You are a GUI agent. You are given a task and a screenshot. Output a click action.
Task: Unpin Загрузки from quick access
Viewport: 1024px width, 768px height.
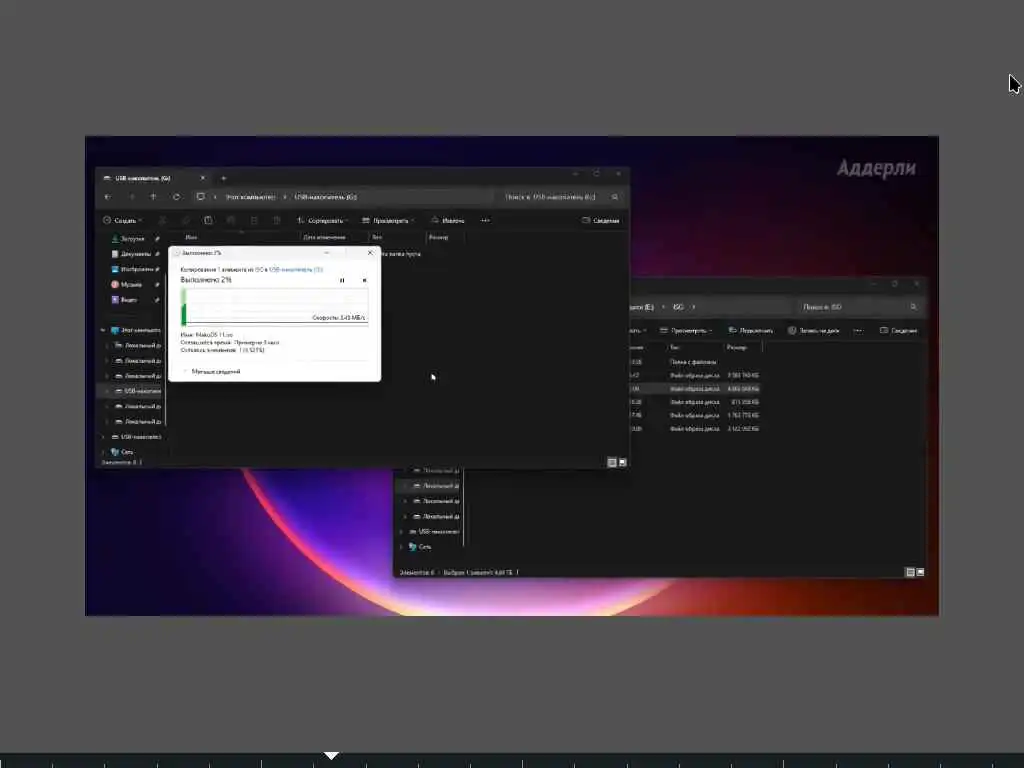(157, 239)
